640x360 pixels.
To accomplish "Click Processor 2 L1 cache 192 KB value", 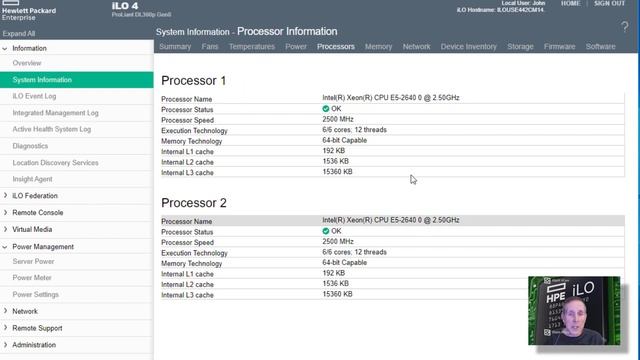I will point(333,273).
